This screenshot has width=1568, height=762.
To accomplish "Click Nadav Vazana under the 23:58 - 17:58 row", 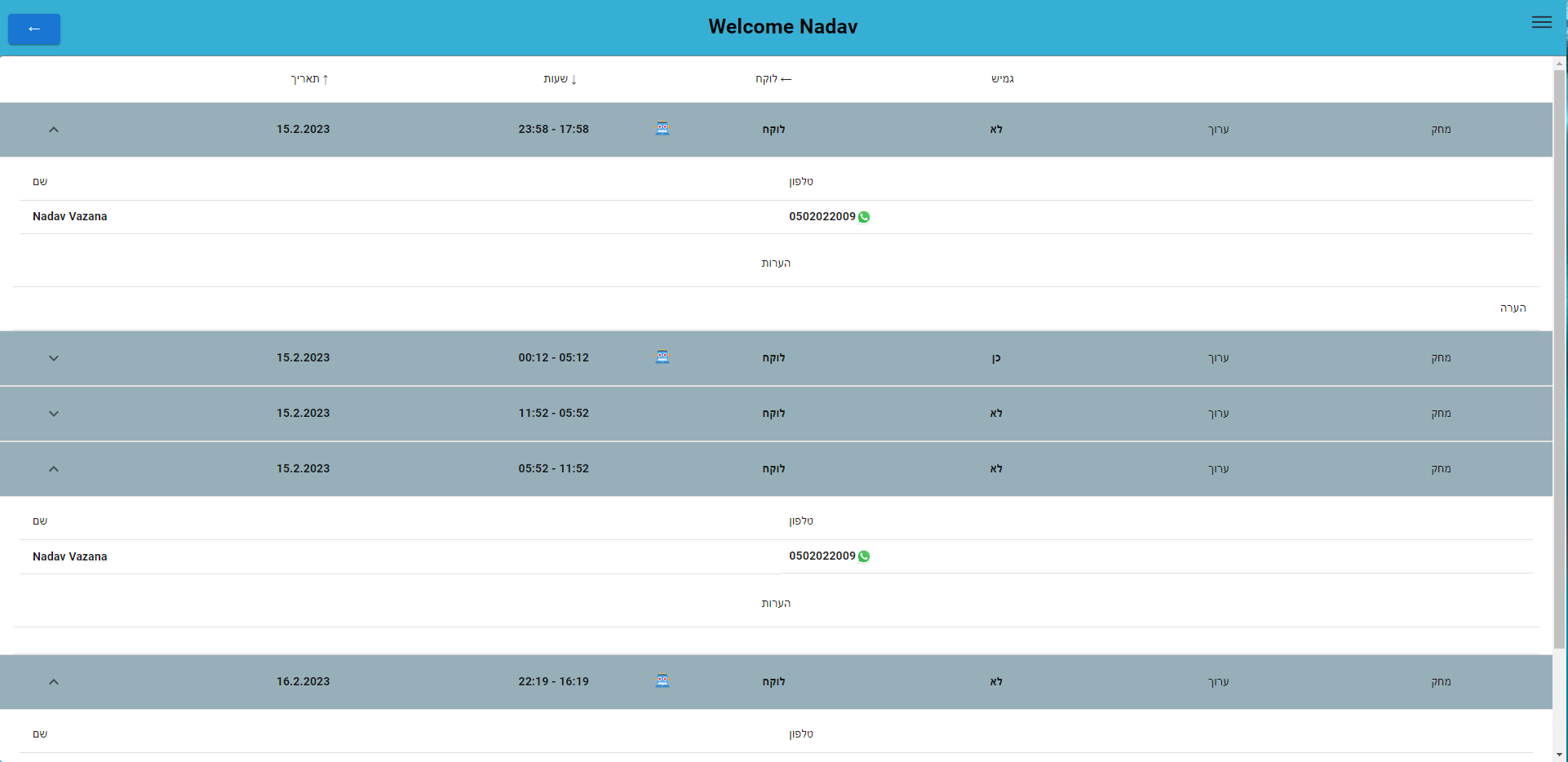I will tap(70, 216).
